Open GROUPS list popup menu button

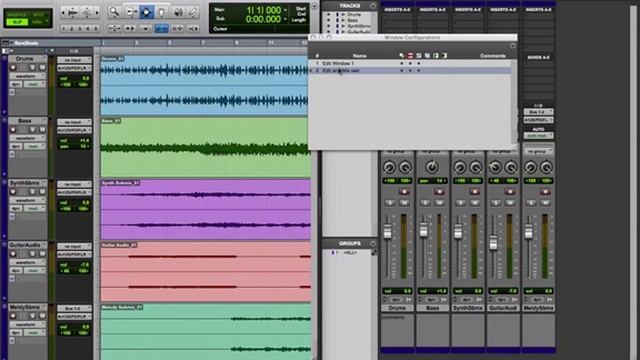click(373, 243)
